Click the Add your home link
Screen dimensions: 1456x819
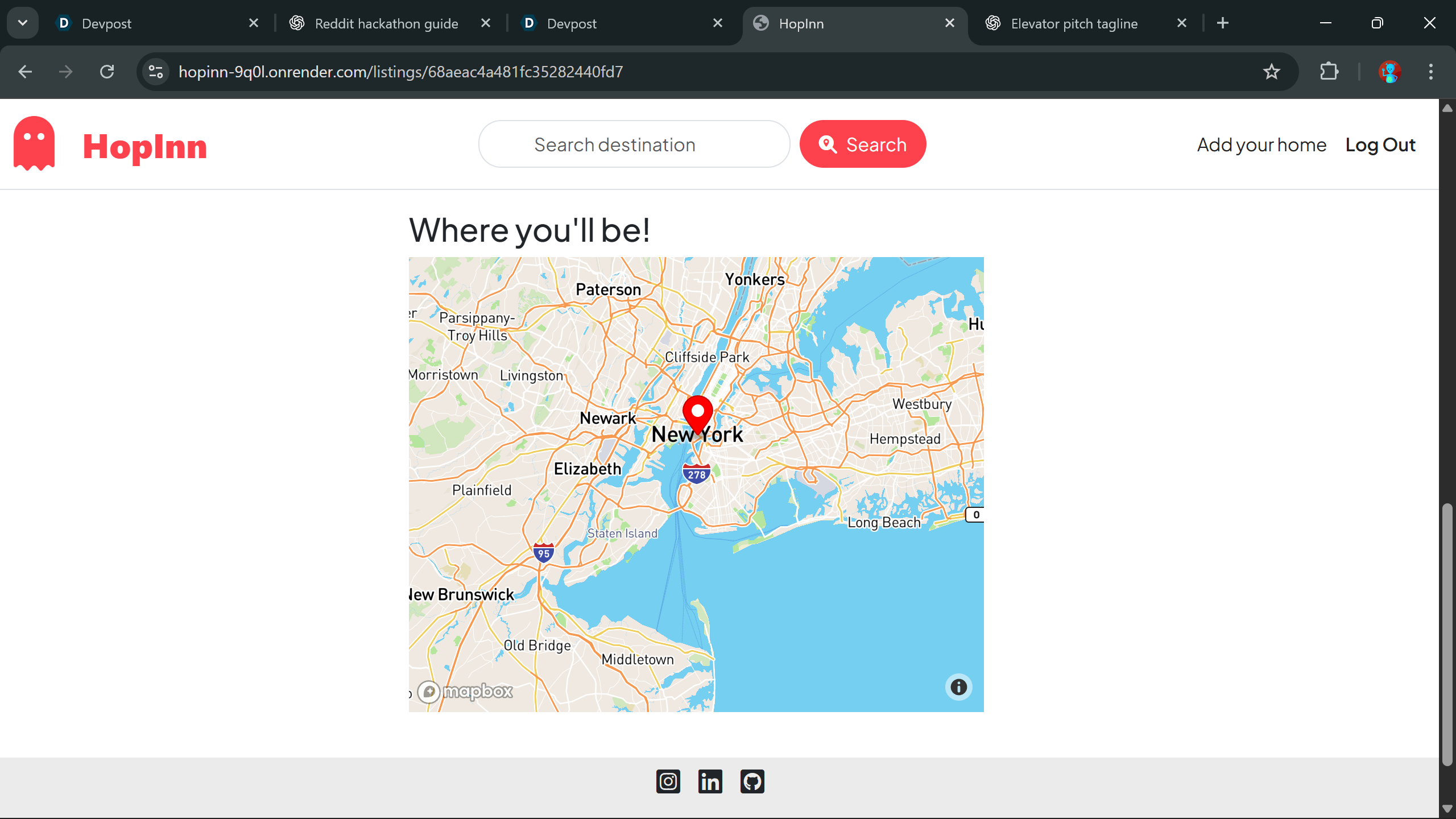pos(1261,145)
